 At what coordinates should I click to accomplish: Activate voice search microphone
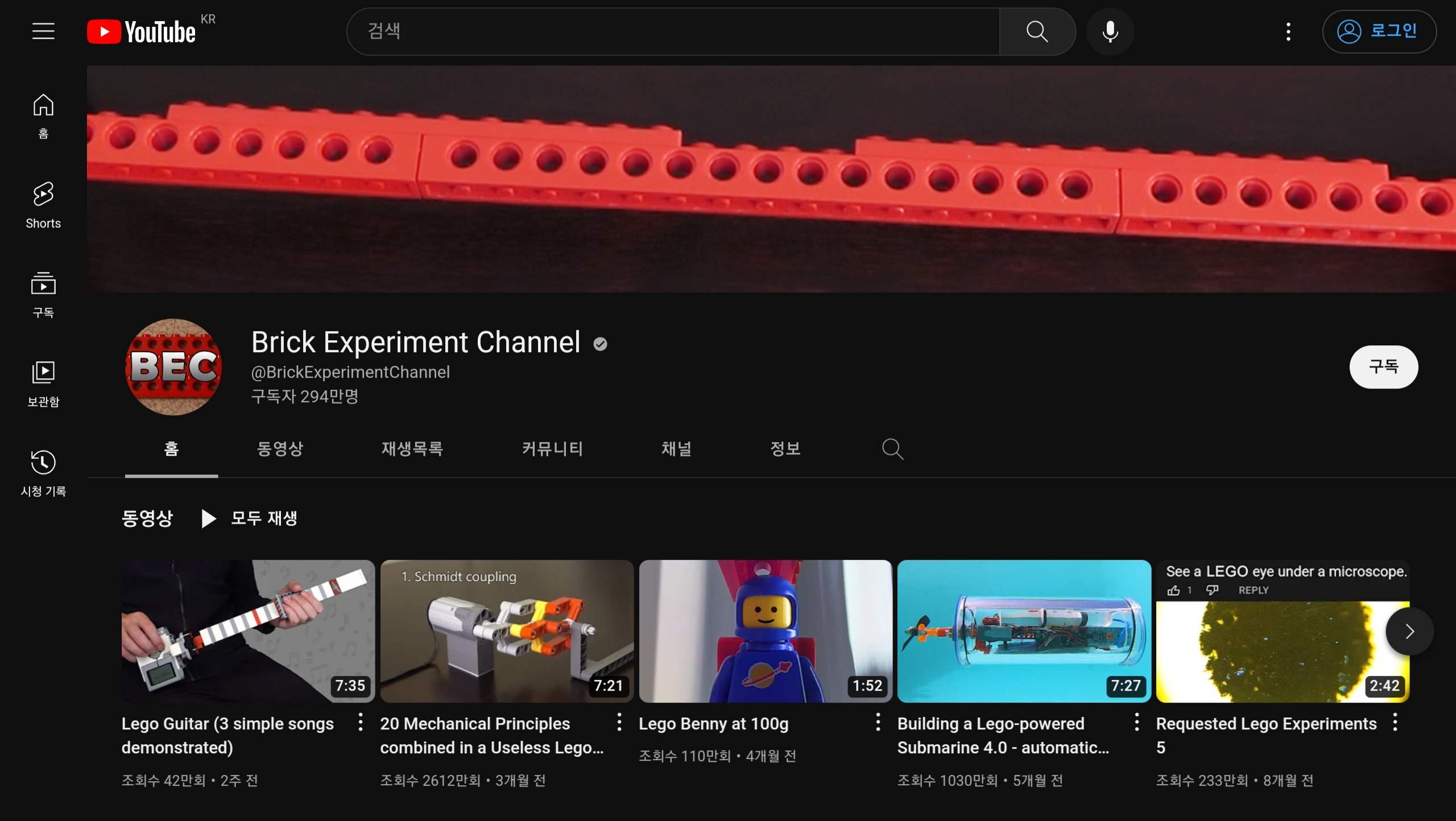[1110, 31]
